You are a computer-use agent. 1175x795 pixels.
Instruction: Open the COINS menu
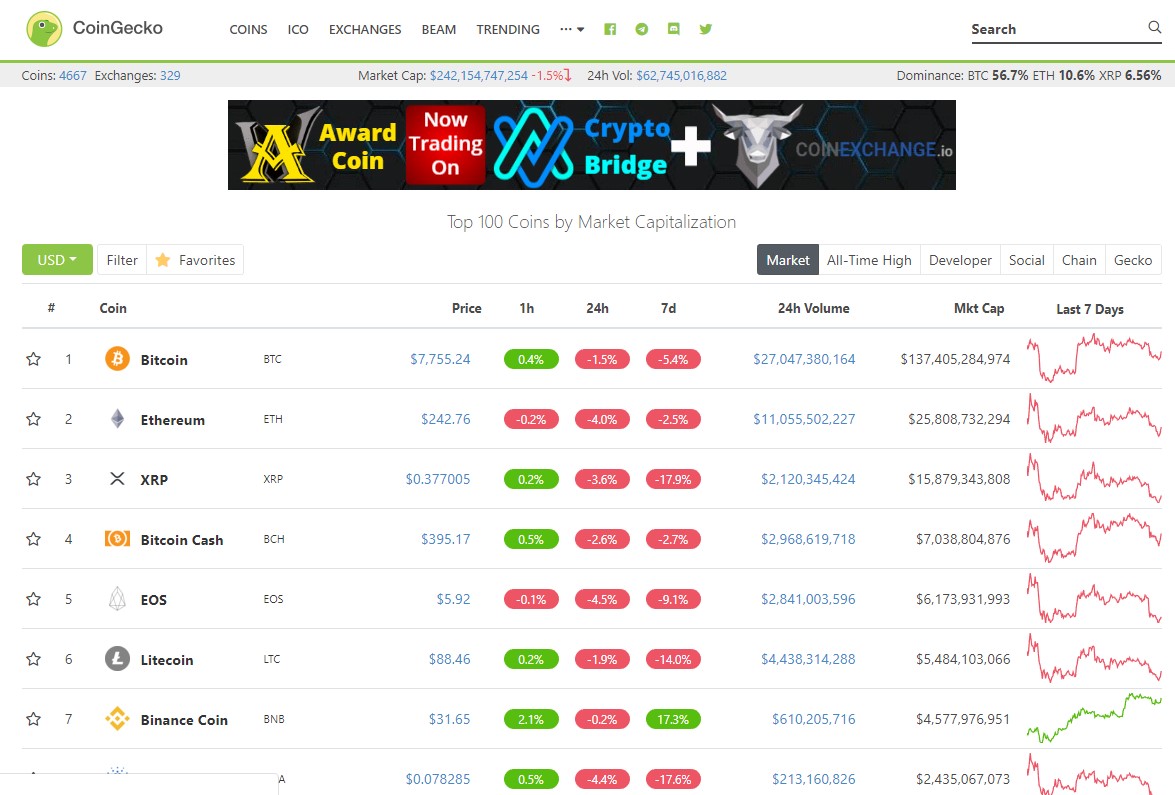coord(248,29)
